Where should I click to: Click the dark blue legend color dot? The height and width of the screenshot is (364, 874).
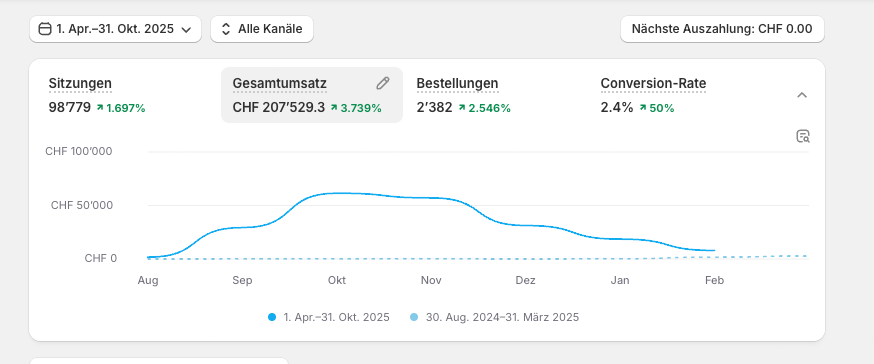click(x=272, y=317)
